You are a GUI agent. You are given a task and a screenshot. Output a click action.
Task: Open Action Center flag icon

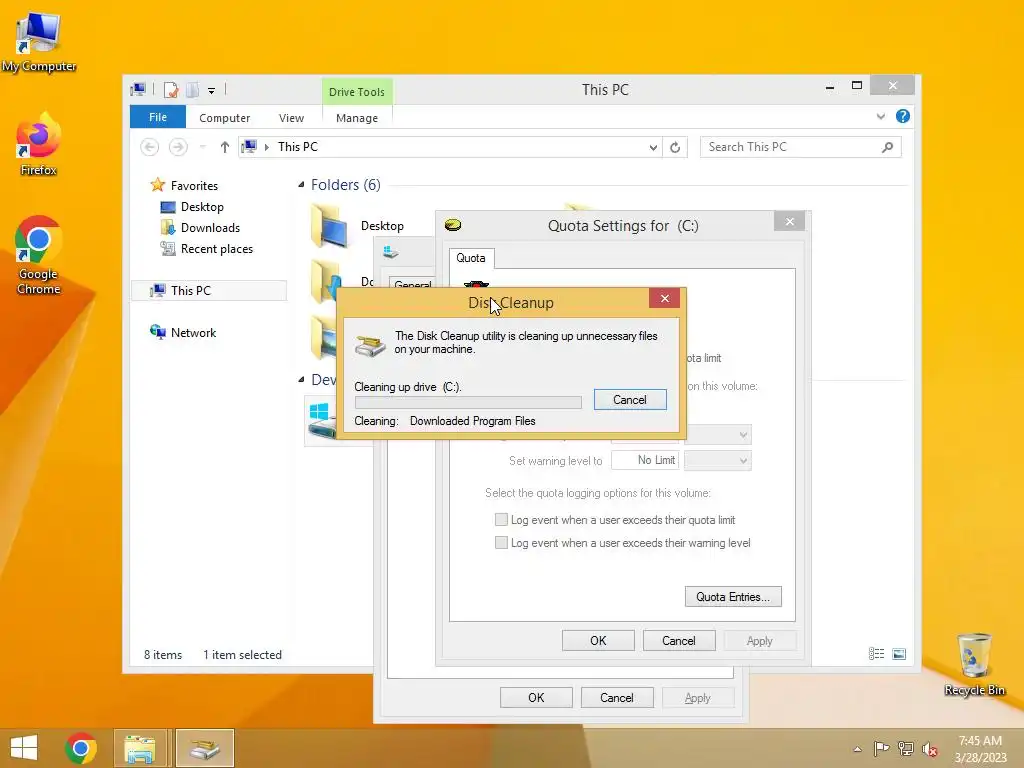(x=881, y=749)
